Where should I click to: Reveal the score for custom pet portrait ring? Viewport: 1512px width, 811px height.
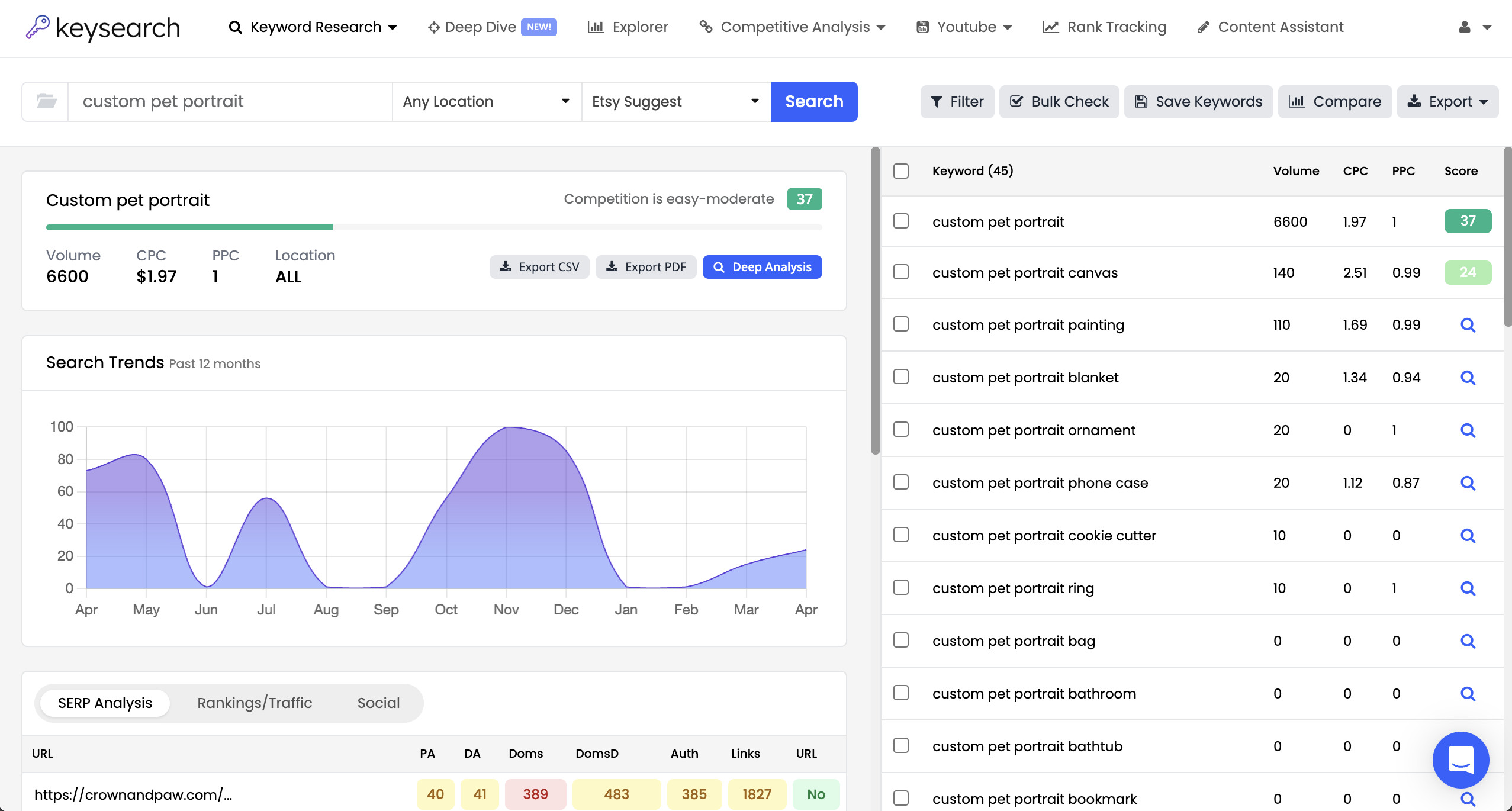pyautogui.click(x=1469, y=588)
